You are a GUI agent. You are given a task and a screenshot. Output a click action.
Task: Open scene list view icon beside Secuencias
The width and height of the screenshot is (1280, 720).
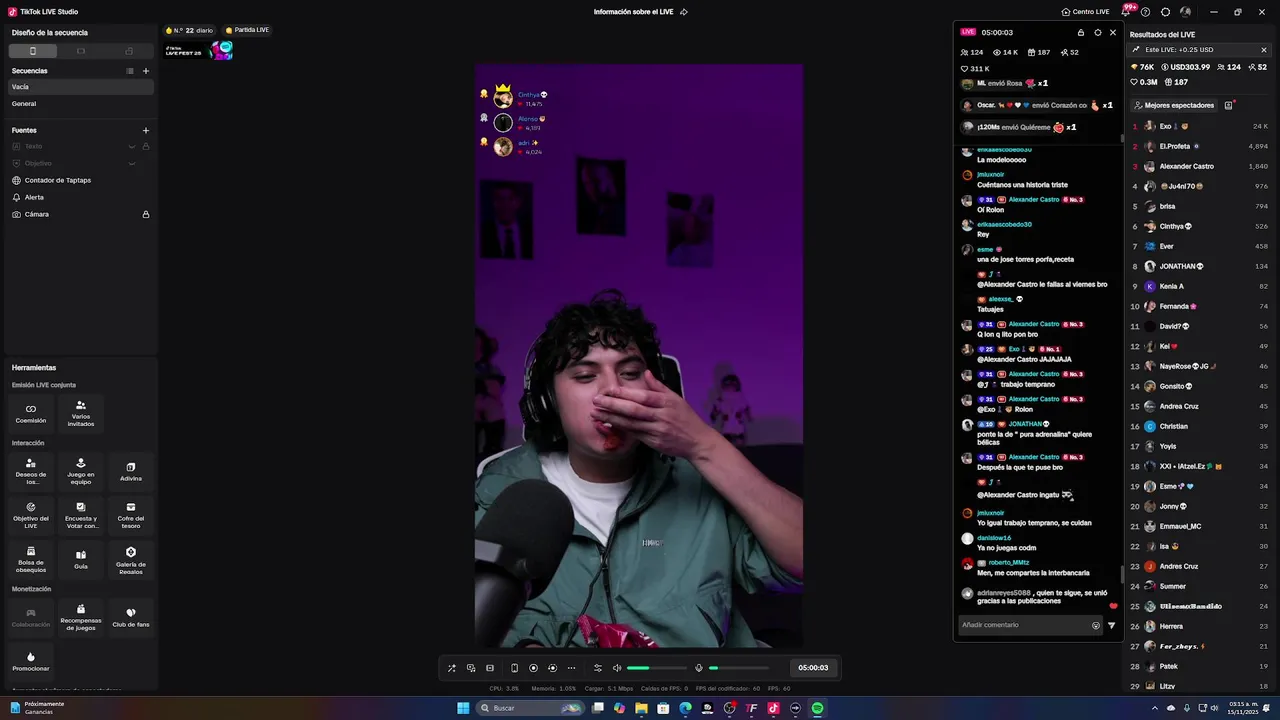(129, 71)
